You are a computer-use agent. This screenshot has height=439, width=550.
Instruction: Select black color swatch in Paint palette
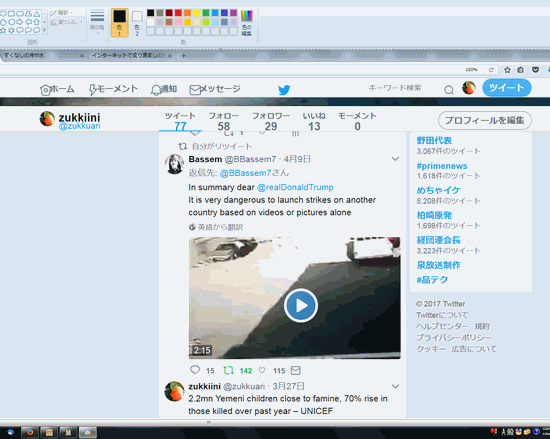coord(150,13)
